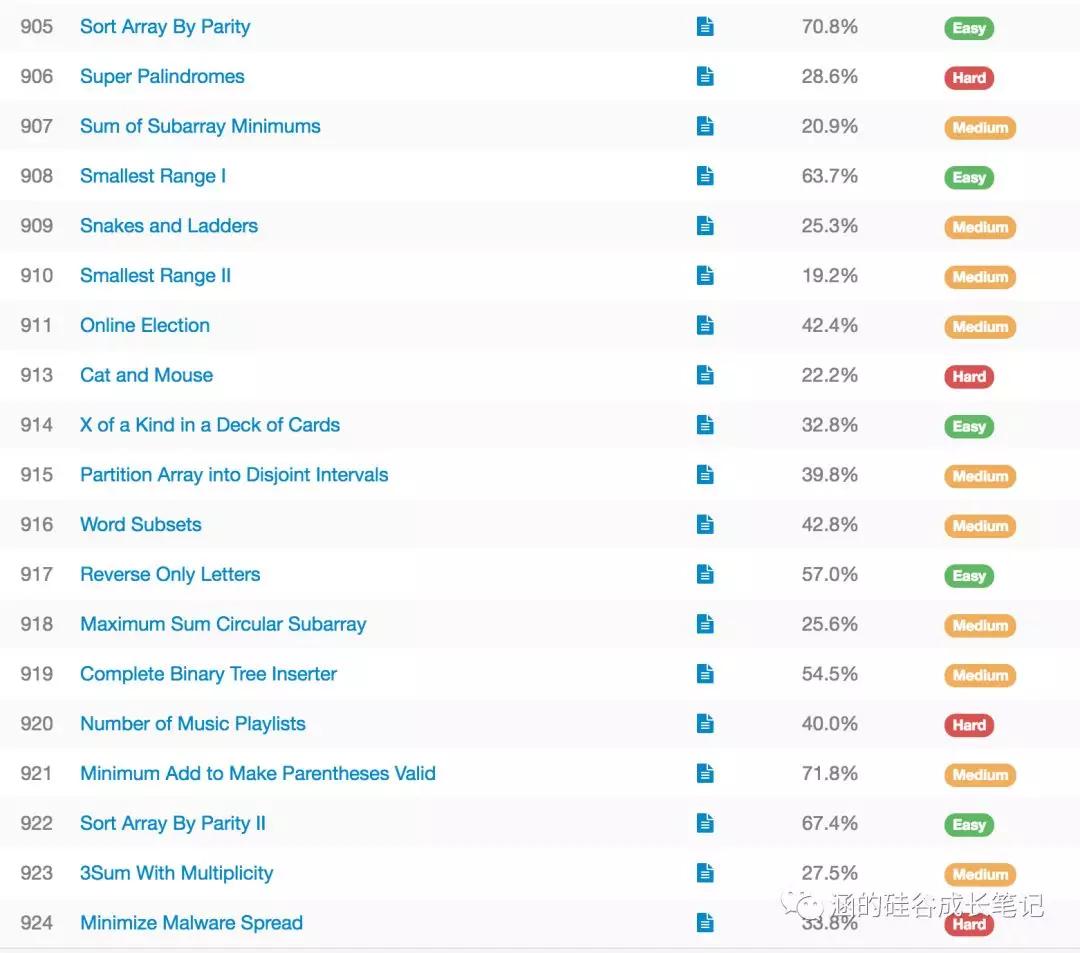Click Easy badge on Smallest Range I row
This screenshot has height=953, width=1080.
coord(968,177)
